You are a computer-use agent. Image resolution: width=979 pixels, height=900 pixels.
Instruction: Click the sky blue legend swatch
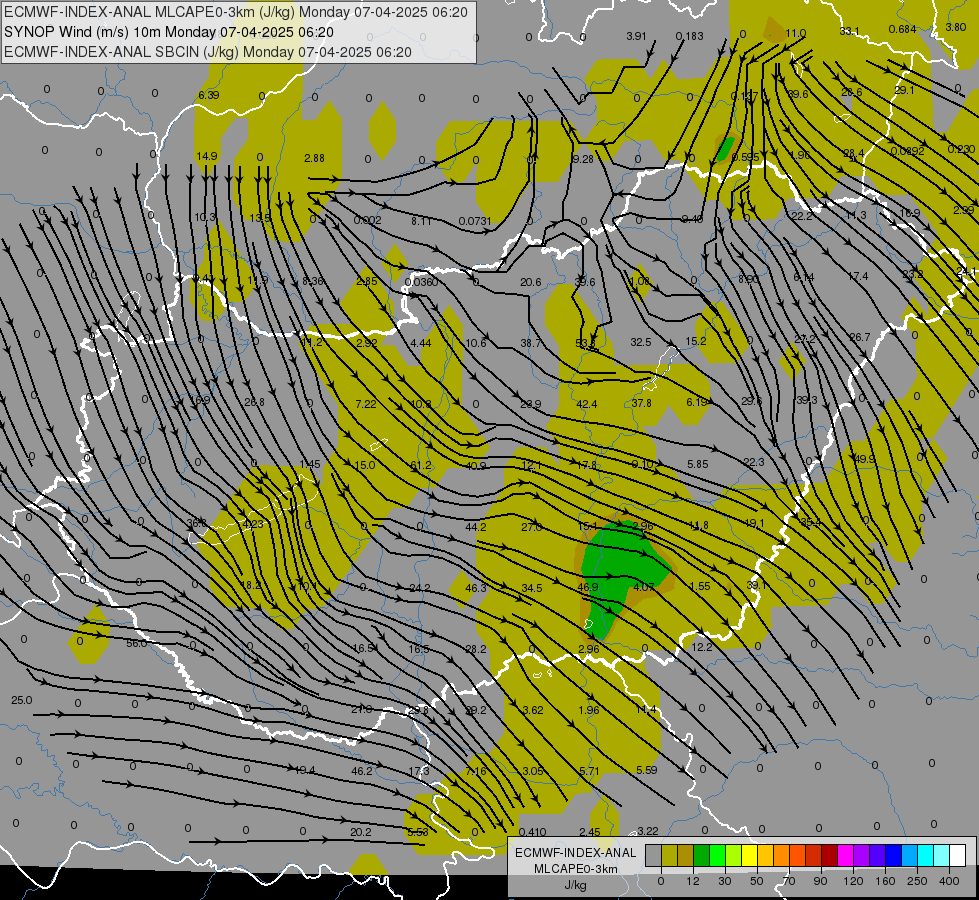pyautogui.click(x=910, y=855)
